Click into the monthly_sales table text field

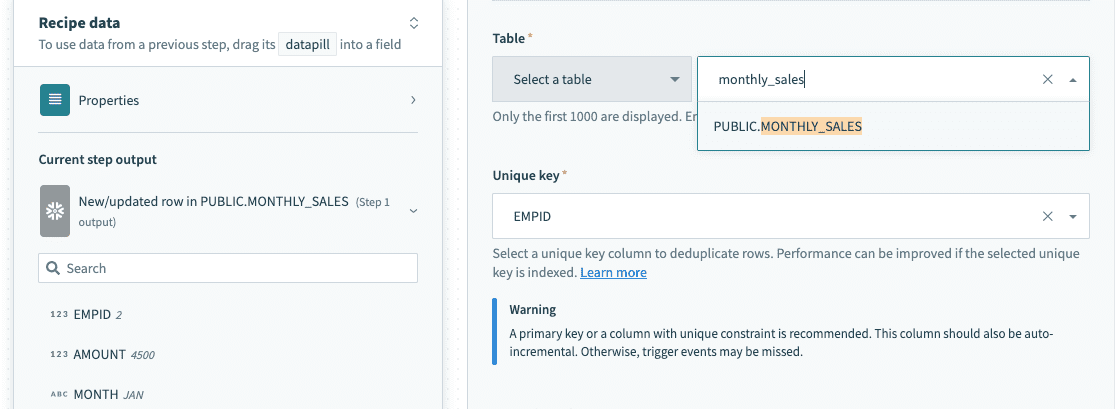coord(870,80)
